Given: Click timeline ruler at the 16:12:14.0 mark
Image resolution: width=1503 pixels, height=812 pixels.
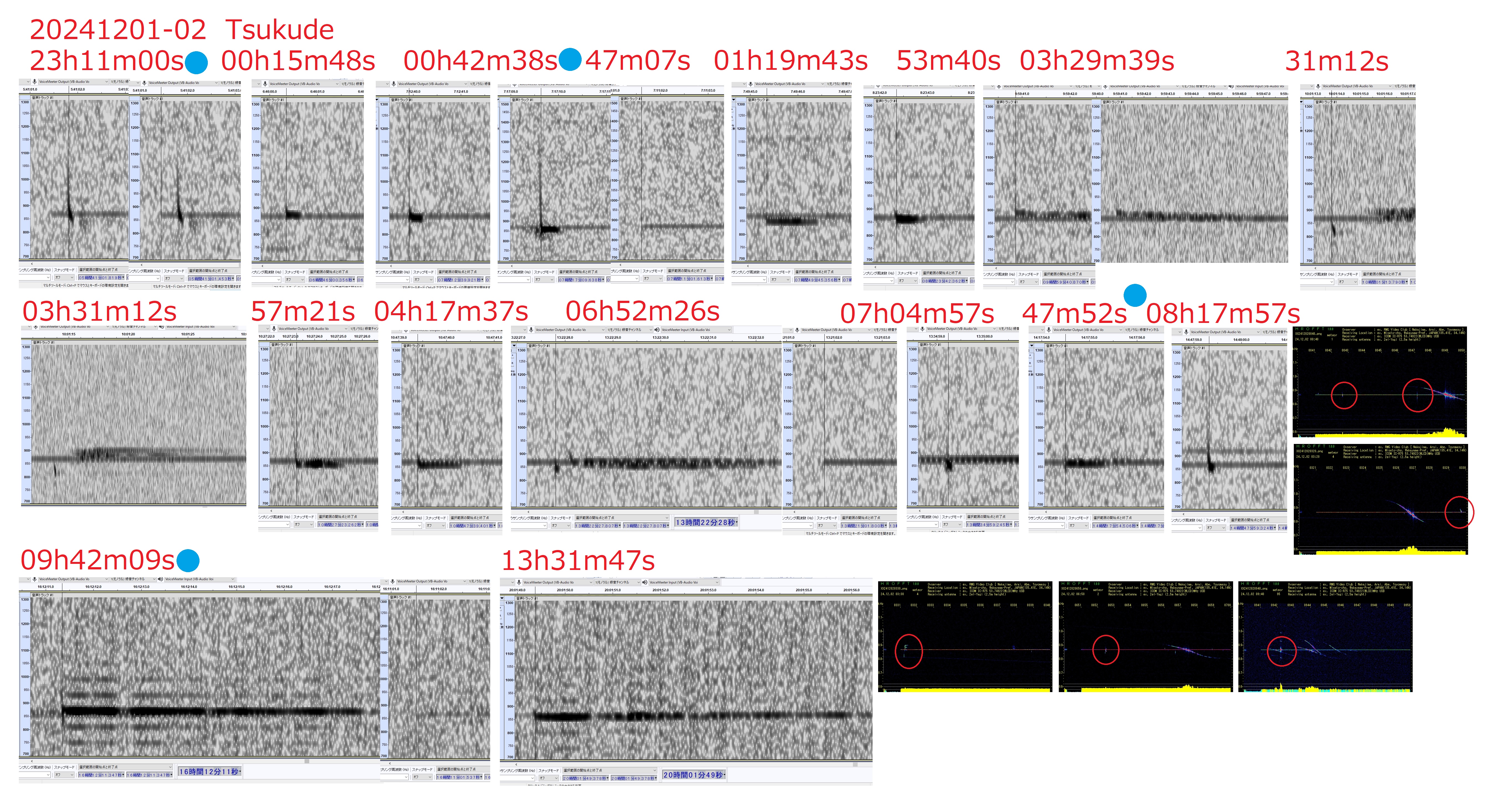Looking at the screenshot, I should (x=188, y=587).
